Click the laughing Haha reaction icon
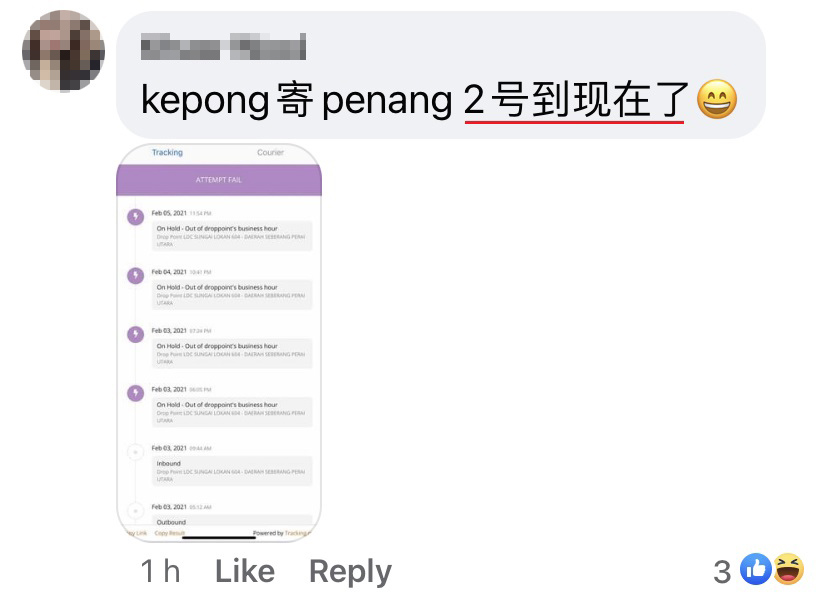The image size is (828, 598). pos(788,569)
